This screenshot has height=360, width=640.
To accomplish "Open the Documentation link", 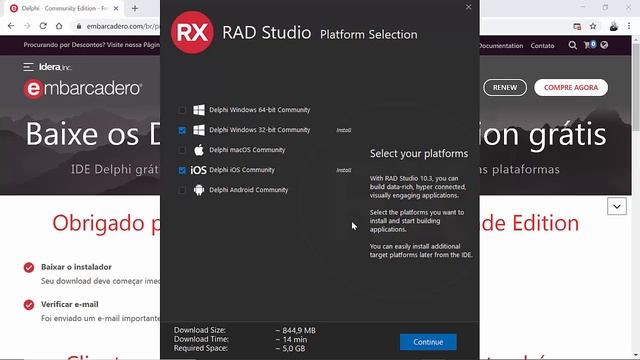I will (x=502, y=45).
